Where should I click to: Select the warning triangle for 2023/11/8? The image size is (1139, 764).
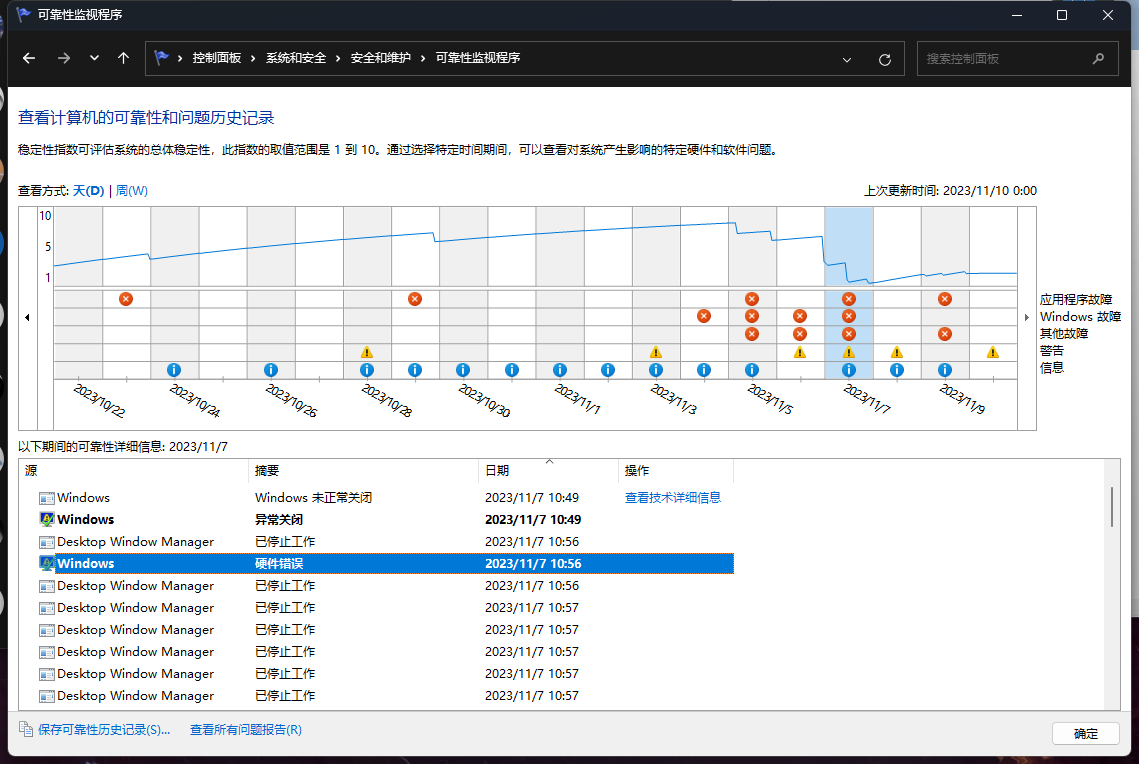[x=897, y=352]
